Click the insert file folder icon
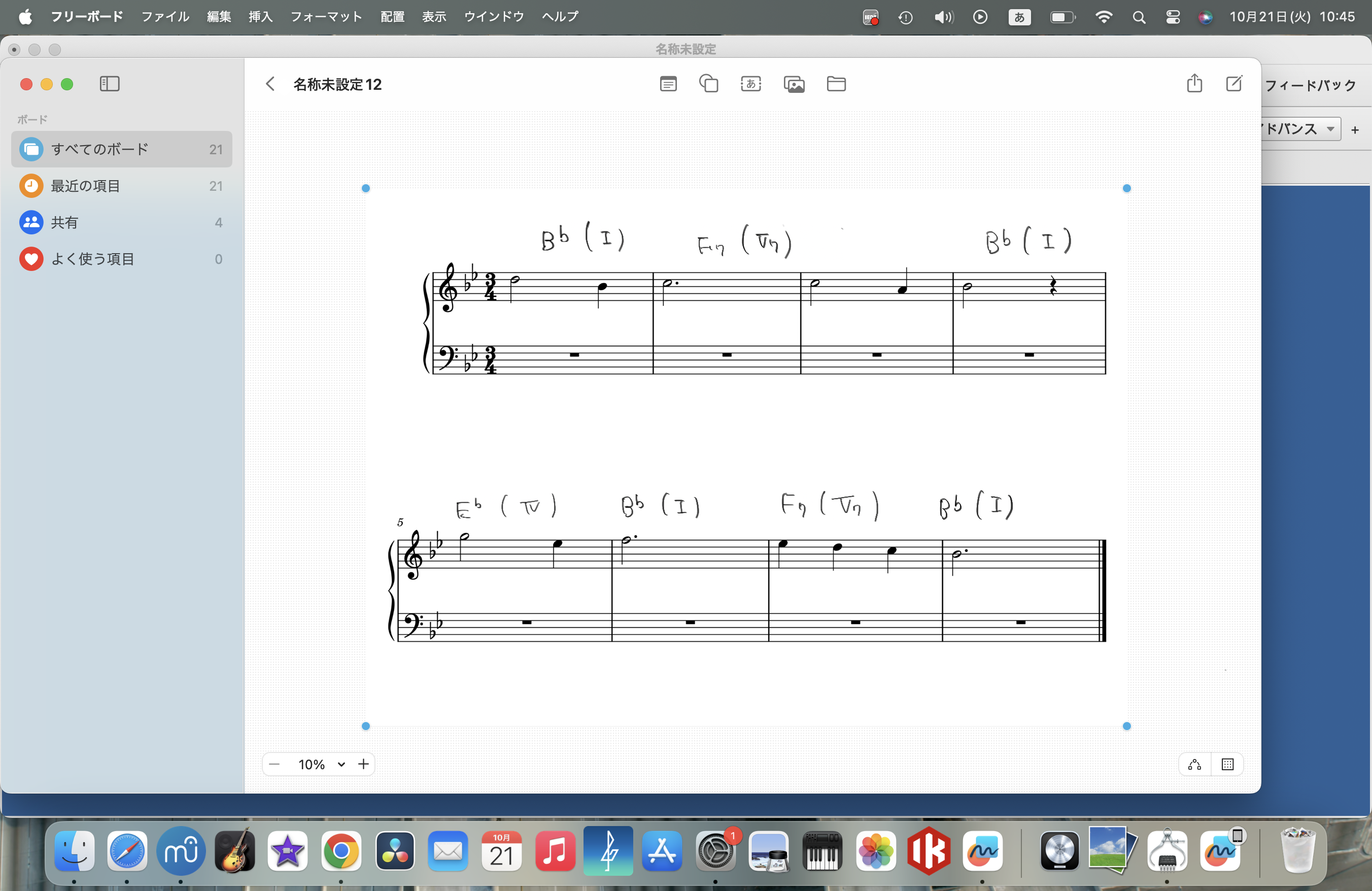1372x891 pixels. 836,84
